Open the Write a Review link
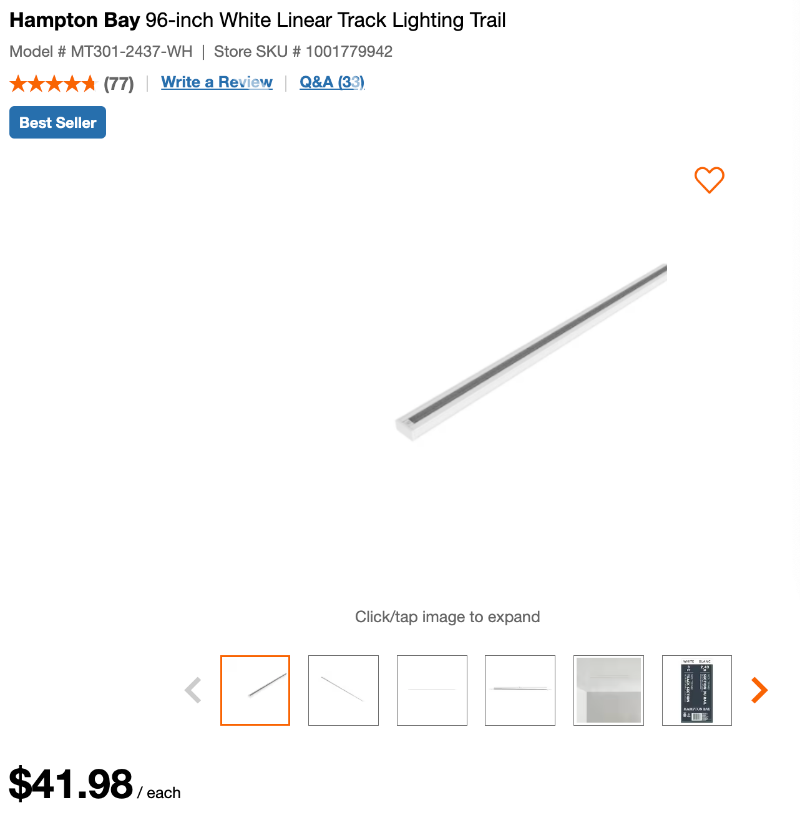 (x=217, y=82)
